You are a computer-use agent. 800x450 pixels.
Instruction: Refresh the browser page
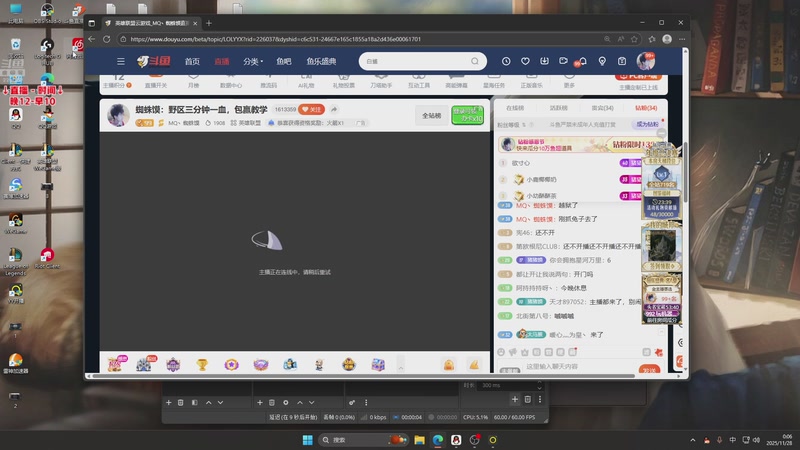point(107,39)
